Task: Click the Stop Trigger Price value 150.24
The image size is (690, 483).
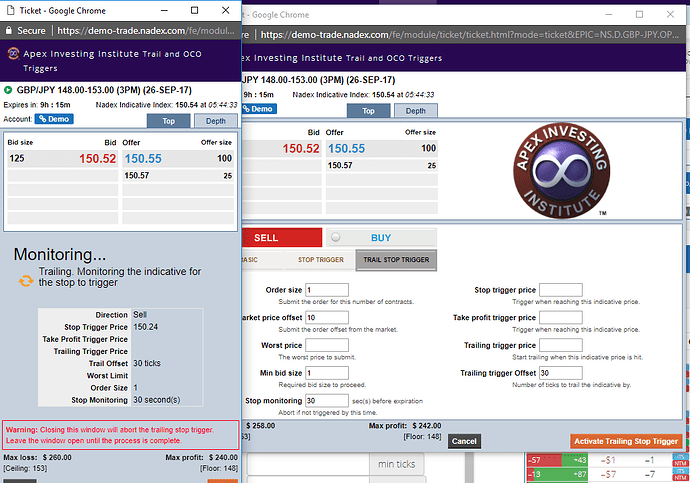Action: [x=146, y=327]
